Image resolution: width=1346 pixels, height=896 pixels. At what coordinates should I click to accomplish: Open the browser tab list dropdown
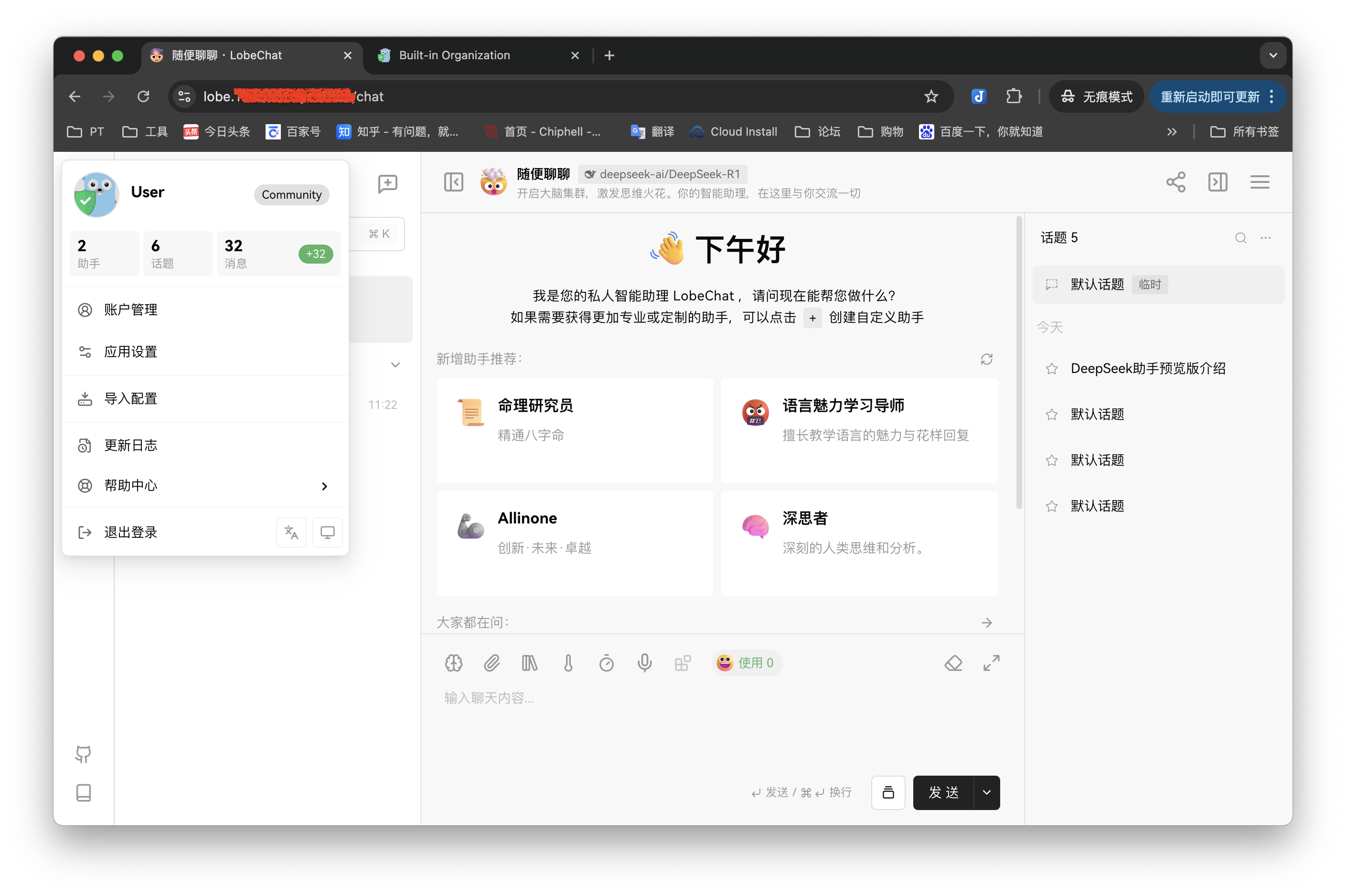[1272, 55]
